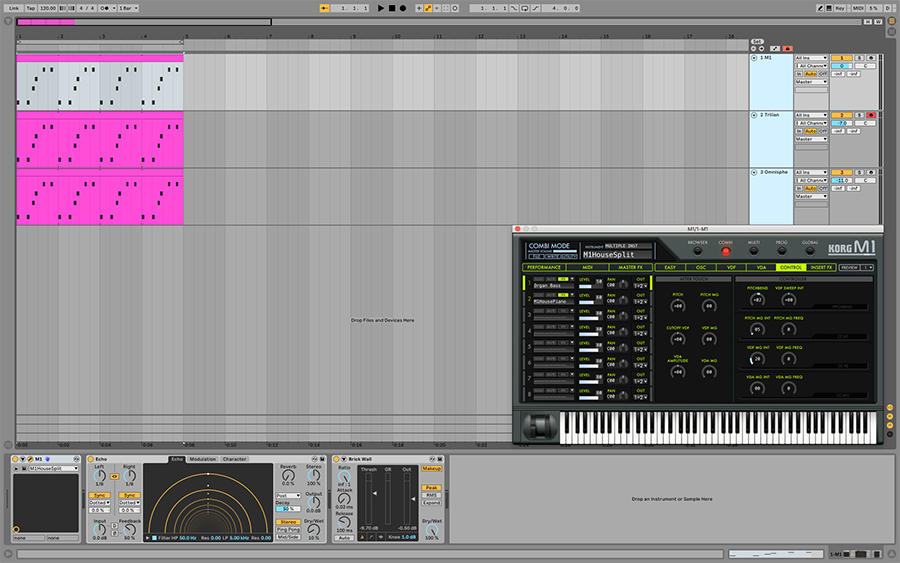
Task: Toggle Draw Mode pencil in top bar
Action: click(820, 8)
